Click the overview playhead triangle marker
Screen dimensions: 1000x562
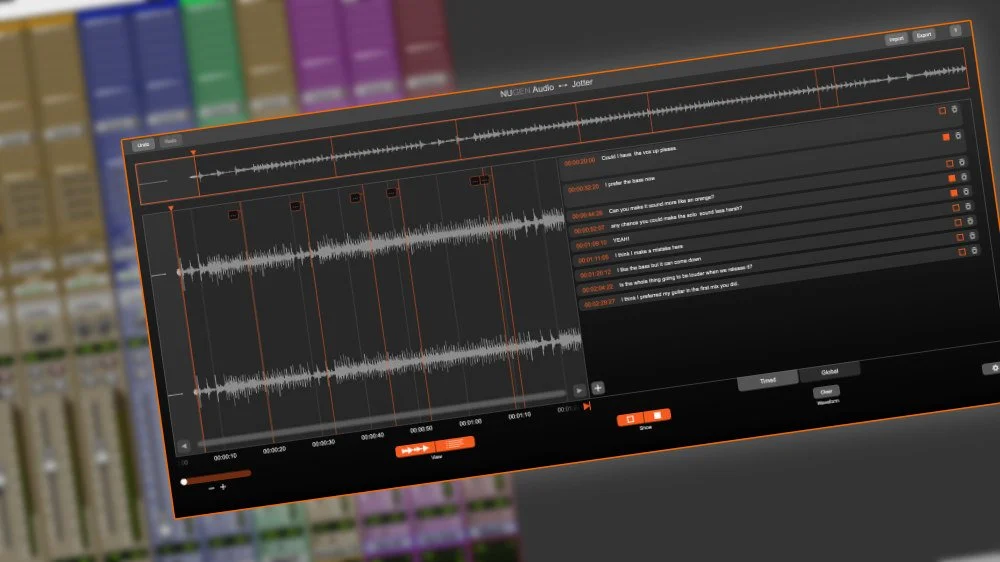pos(193,153)
